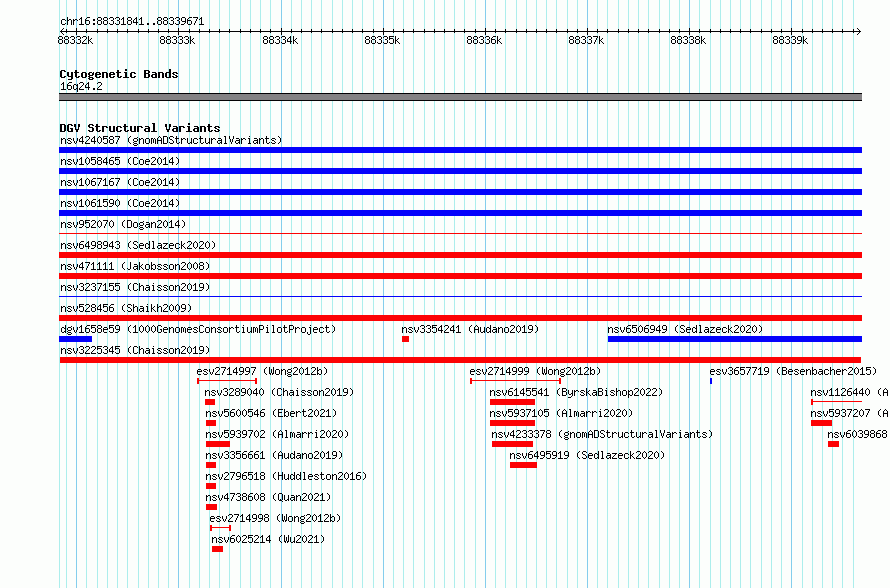The image size is (890, 588).
Task: Click esv2714998 (Wong2012b) label
Action: 275,518
